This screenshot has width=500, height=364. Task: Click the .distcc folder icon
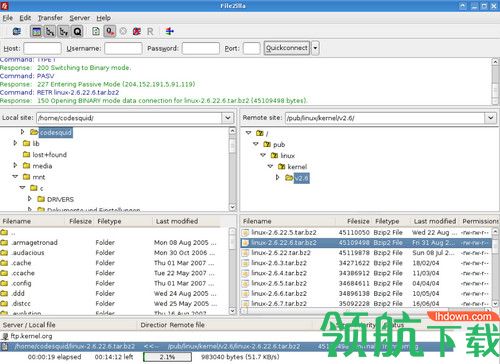tap(4, 303)
